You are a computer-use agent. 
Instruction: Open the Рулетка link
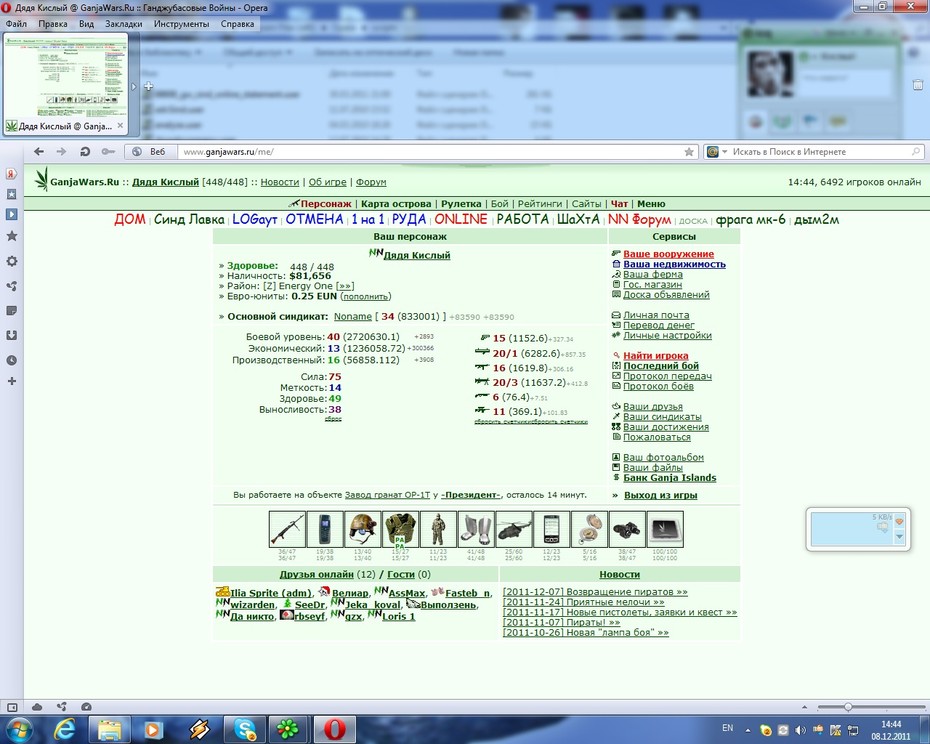[x=461, y=204]
